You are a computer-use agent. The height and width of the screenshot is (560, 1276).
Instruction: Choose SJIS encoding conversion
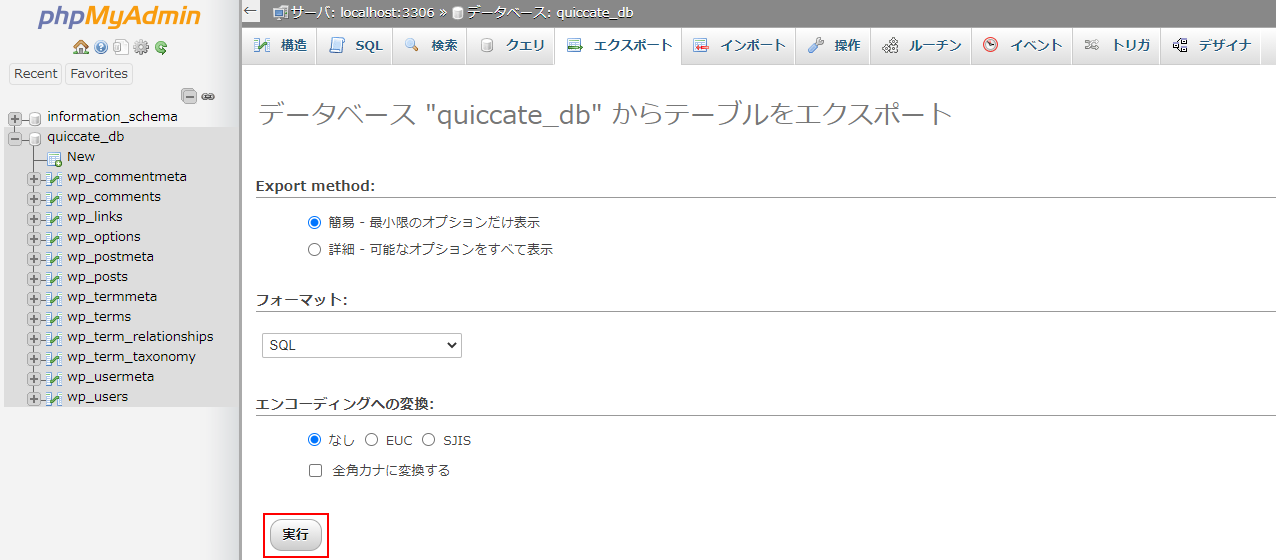pyautogui.click(x=429, y=439)
